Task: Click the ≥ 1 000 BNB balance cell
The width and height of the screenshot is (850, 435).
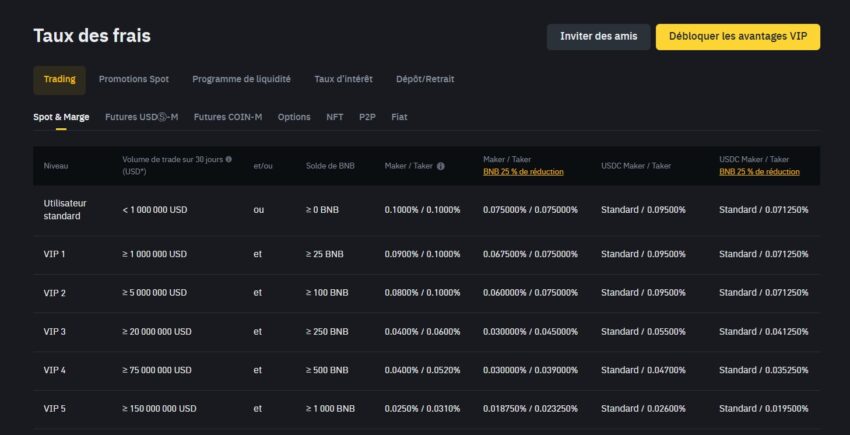Action: (x=330, y=408)
